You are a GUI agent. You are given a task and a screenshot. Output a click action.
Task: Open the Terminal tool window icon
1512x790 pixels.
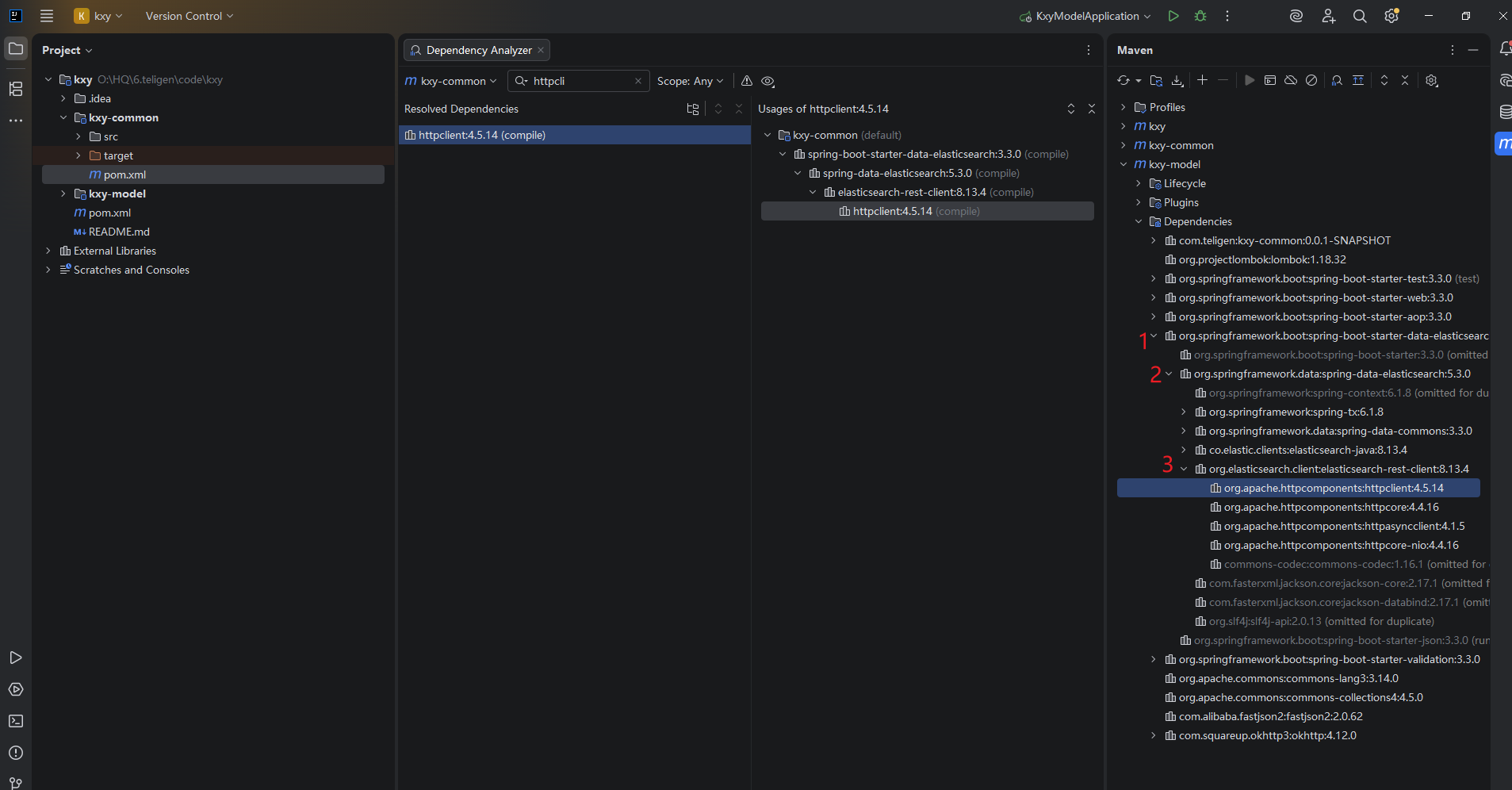point(16,721)
